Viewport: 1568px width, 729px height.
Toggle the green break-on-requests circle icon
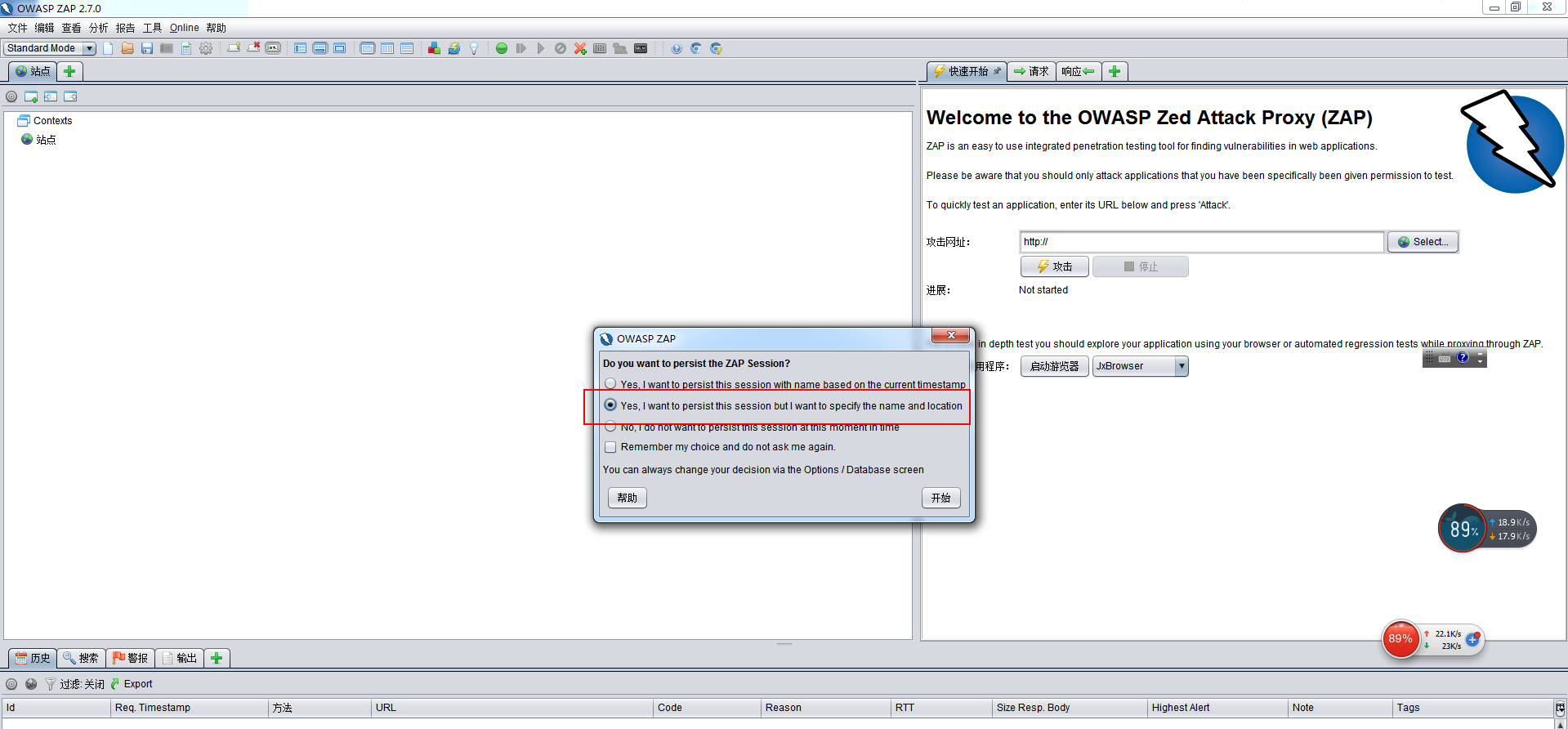tap(502, 48)
